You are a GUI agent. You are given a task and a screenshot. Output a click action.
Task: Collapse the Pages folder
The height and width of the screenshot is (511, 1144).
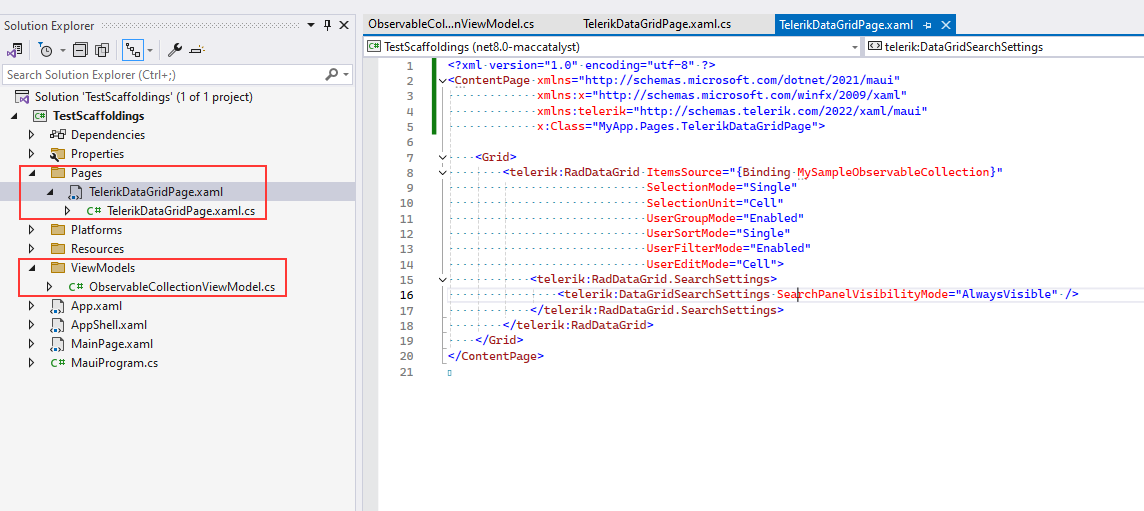point(32,173)
